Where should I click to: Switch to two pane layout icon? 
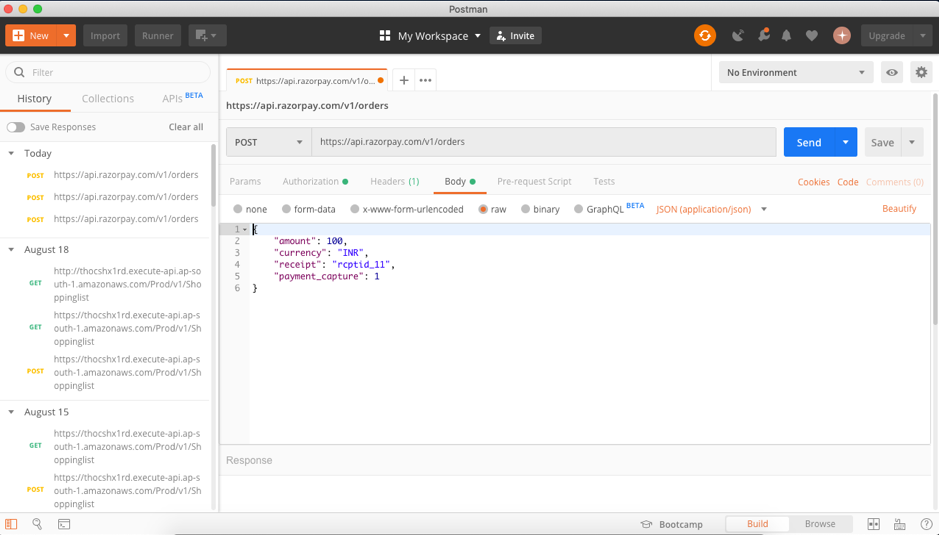click(874, 524)
